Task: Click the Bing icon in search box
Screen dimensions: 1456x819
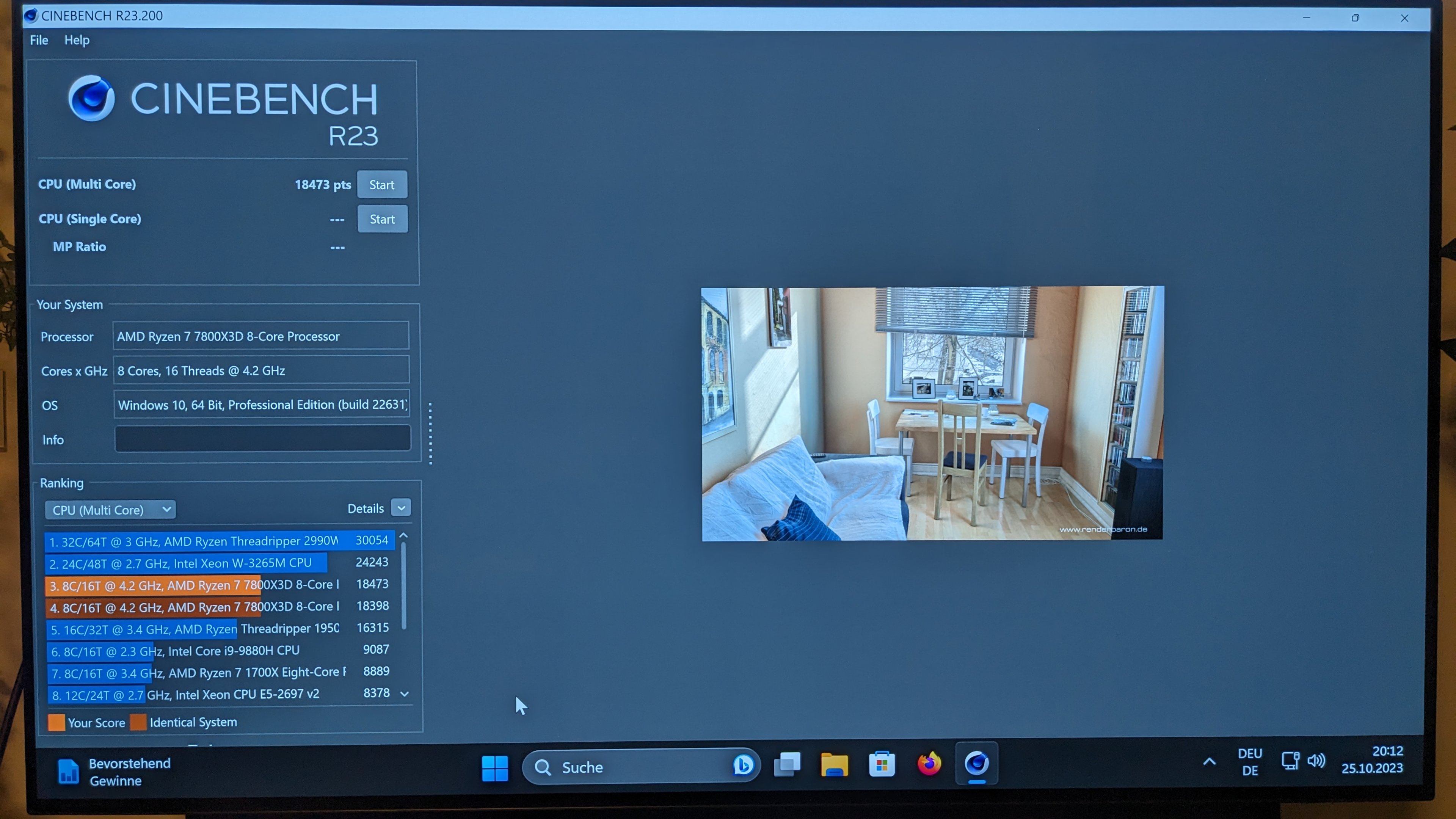Action: 743,765
